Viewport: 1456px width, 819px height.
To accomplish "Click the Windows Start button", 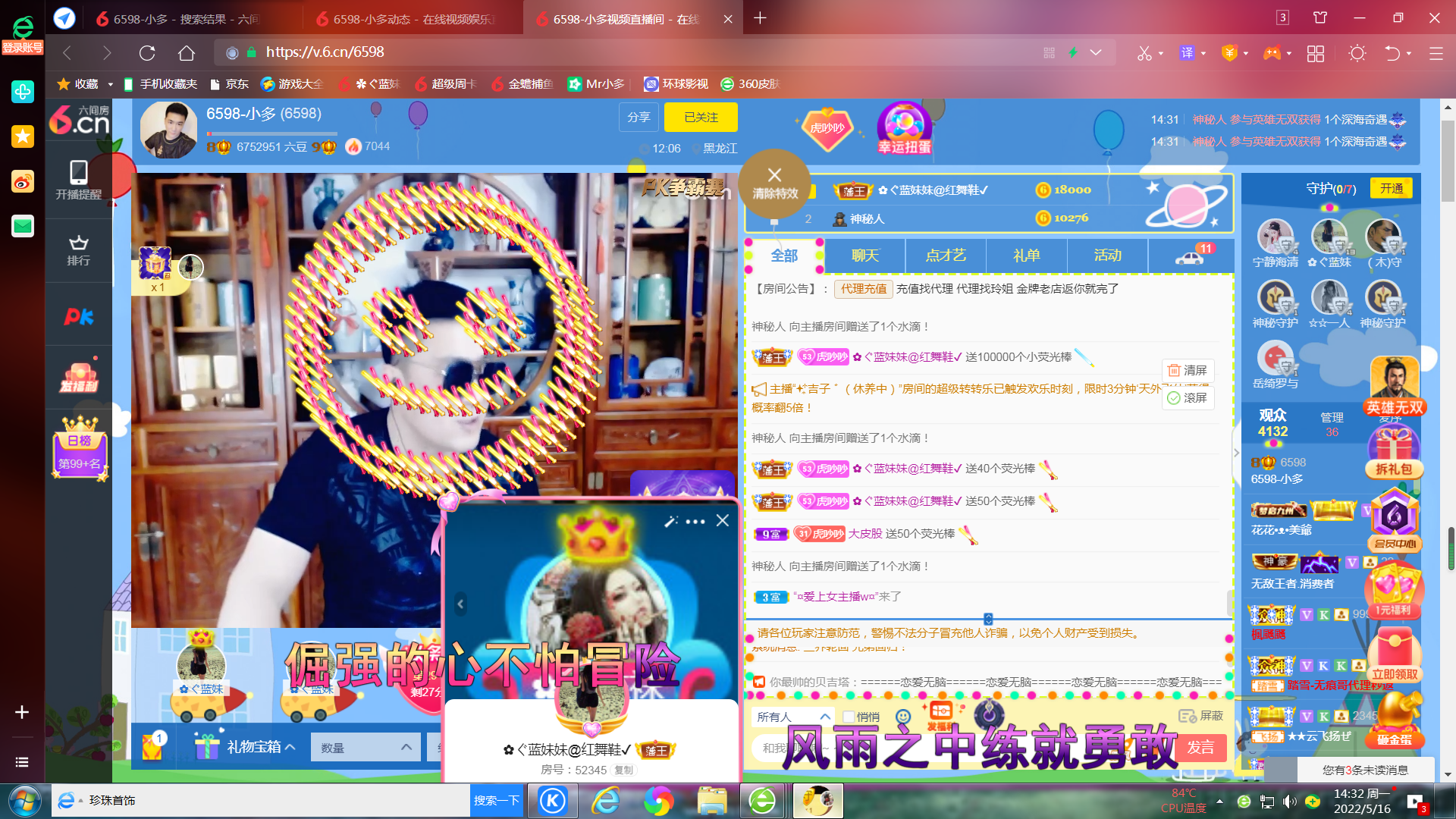I will point(24,801).
